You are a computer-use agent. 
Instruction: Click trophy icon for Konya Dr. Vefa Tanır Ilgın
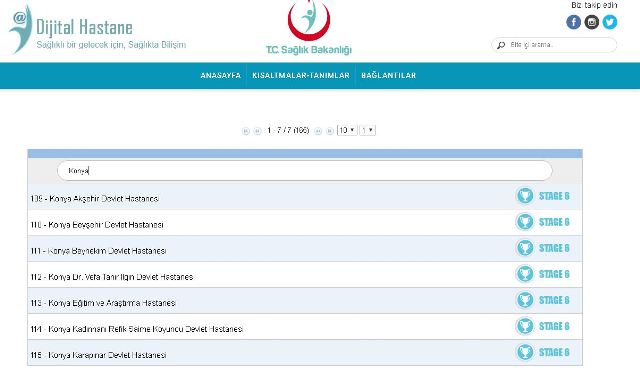pos(525,274)
